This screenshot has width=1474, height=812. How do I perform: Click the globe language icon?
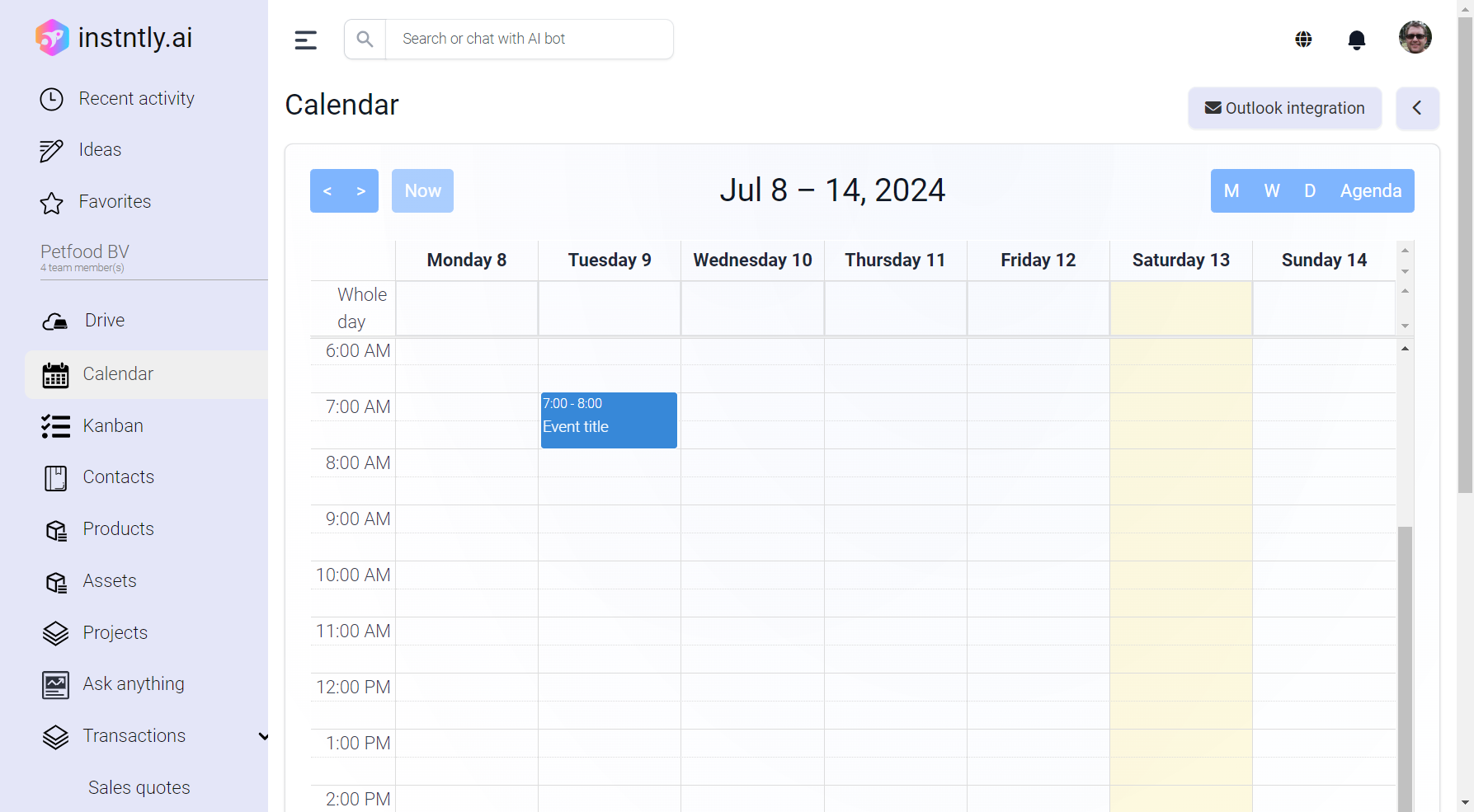coord(1303,40)
